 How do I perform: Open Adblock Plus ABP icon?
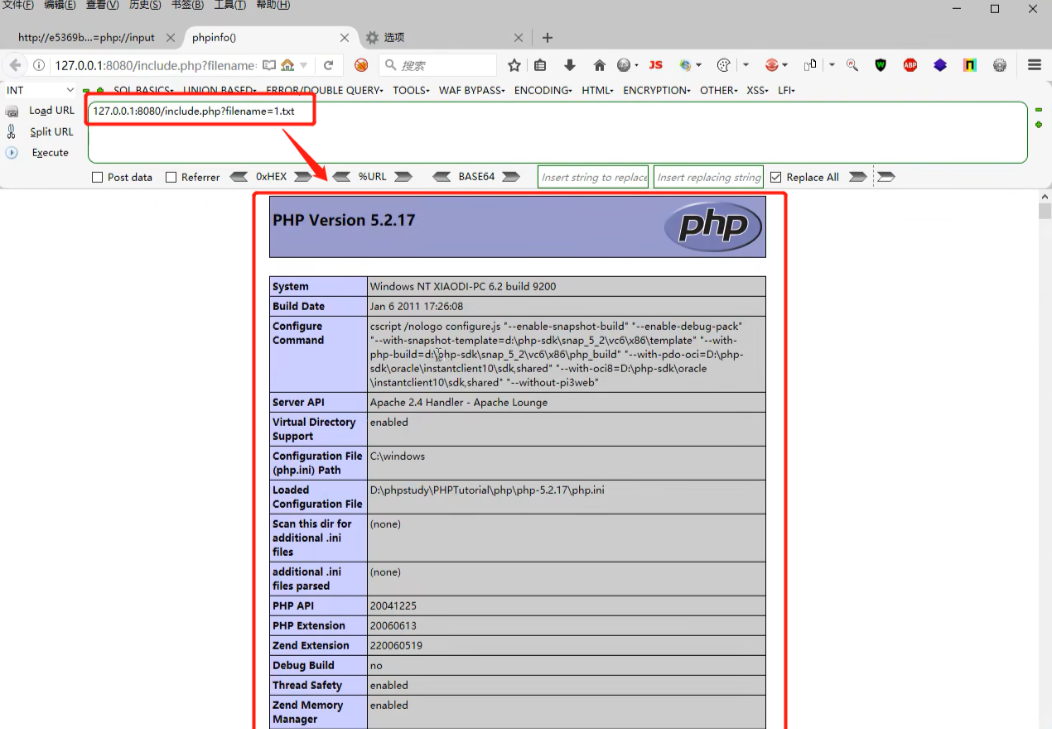(910, 65)
